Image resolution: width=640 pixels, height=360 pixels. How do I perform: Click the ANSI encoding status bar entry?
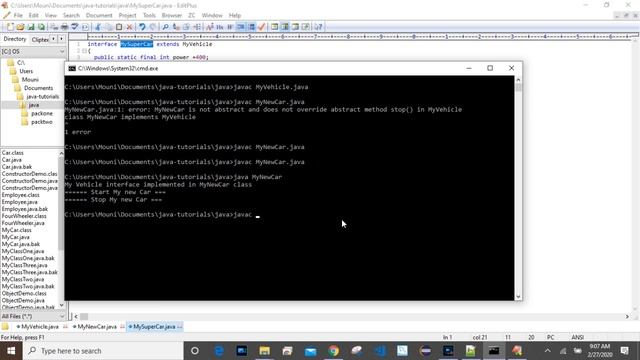[578, 337]
